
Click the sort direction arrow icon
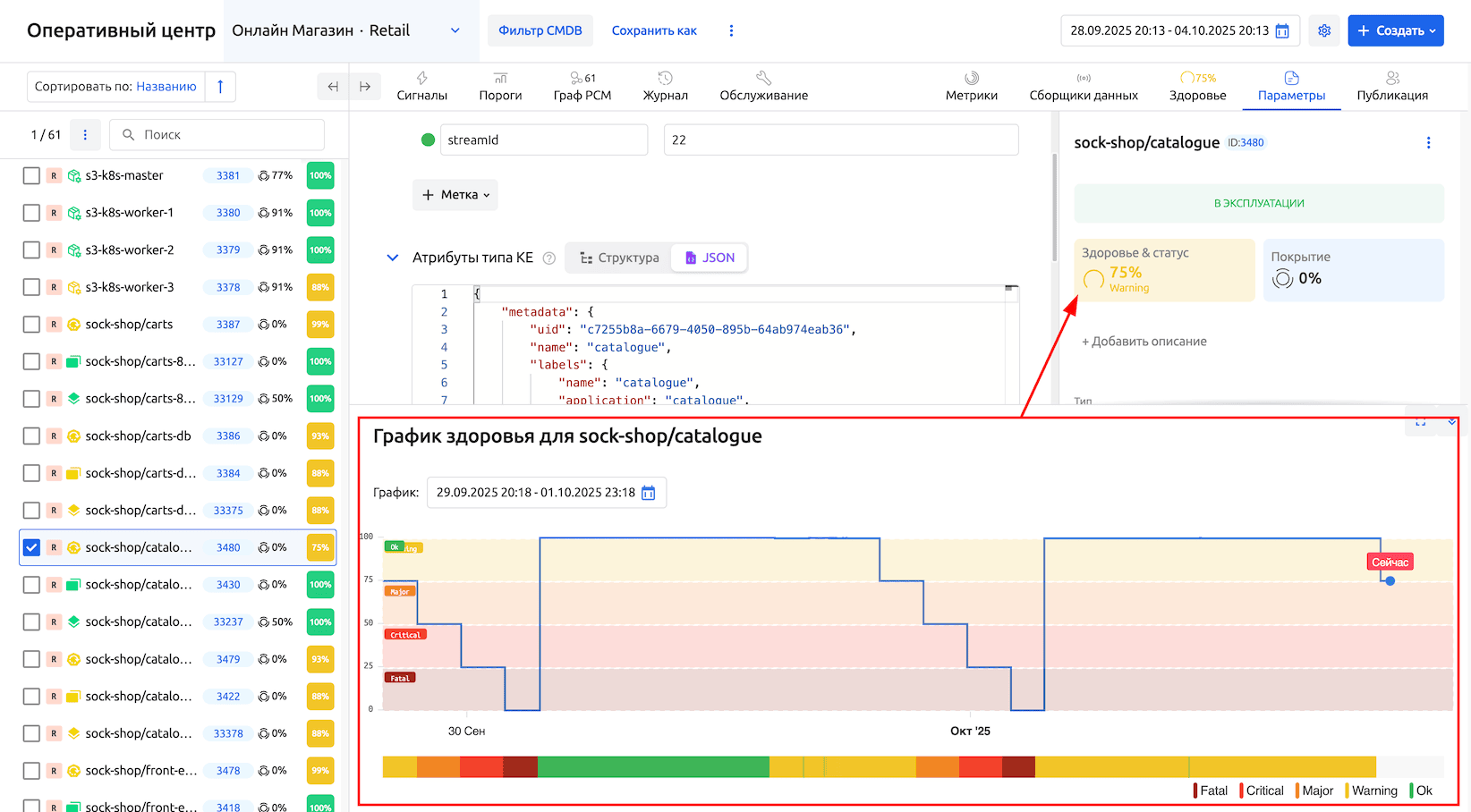click(220, 87)
